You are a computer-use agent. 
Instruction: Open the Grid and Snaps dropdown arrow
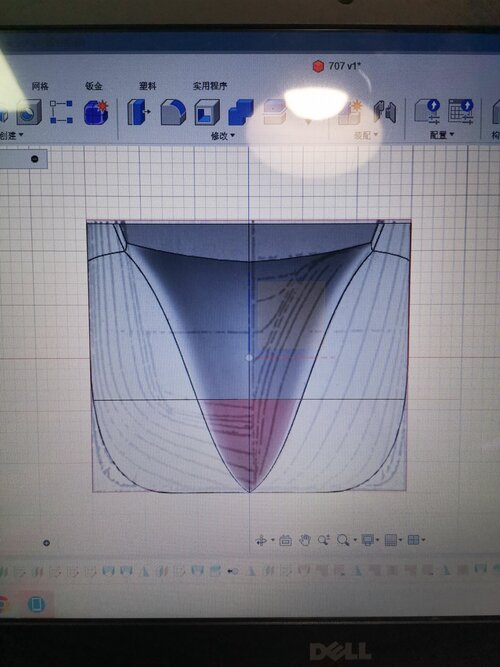click(x=400, y=540)
